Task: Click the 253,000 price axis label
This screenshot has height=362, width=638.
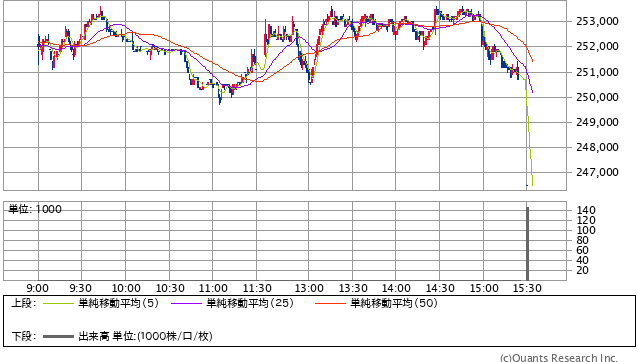Action: click(597, 21)
